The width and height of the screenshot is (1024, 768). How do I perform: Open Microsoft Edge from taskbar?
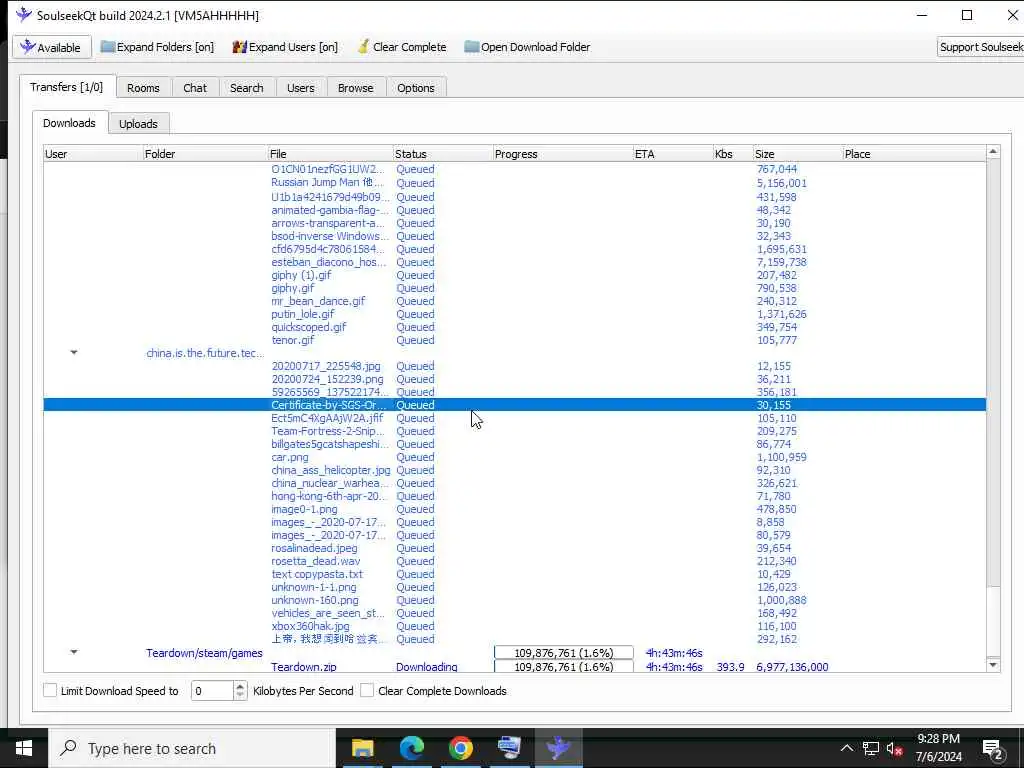(411, 748)
